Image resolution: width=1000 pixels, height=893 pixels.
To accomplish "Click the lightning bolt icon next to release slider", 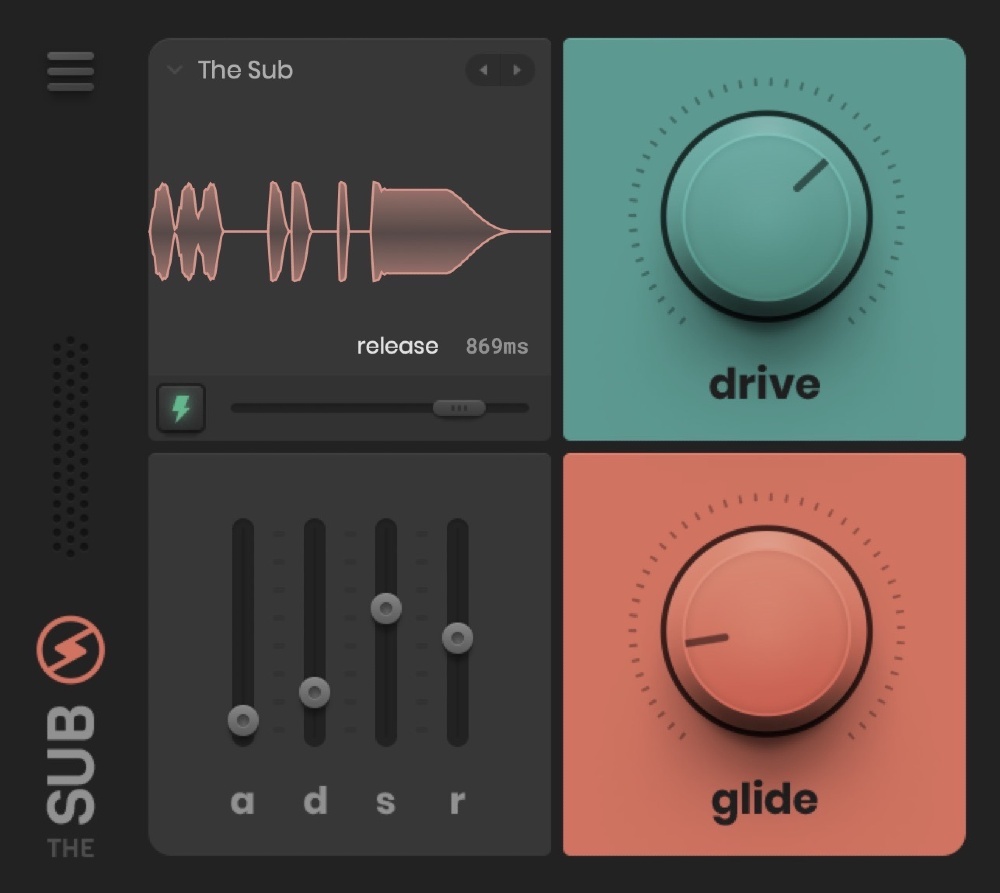I will point(182,407).
